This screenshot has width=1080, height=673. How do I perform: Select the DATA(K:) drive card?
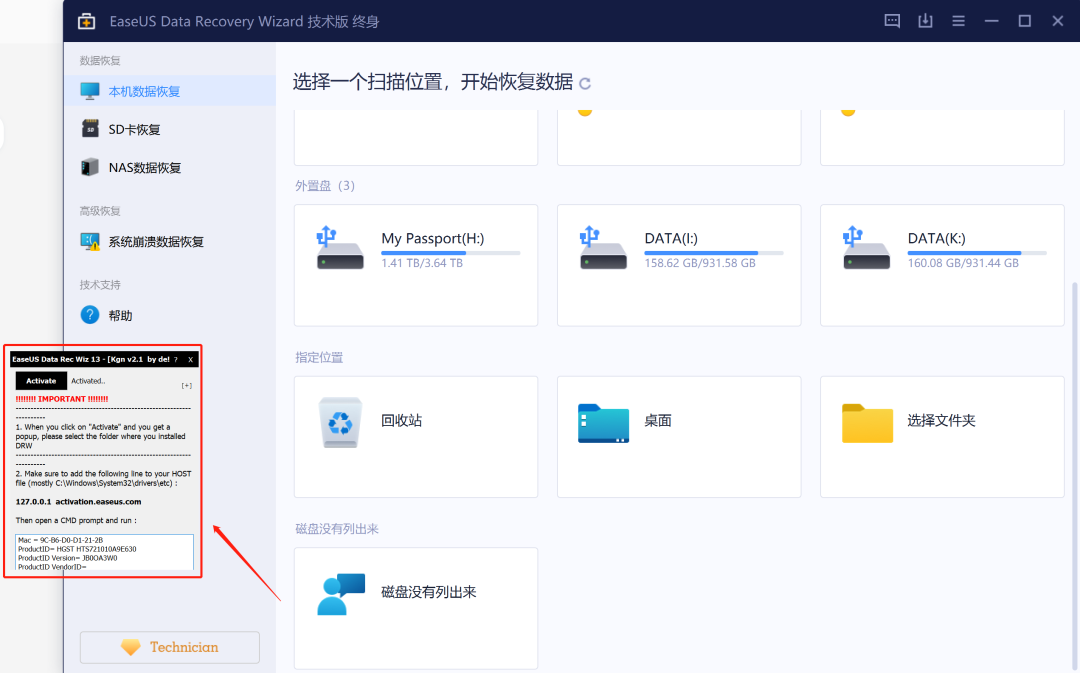(942, 265)
